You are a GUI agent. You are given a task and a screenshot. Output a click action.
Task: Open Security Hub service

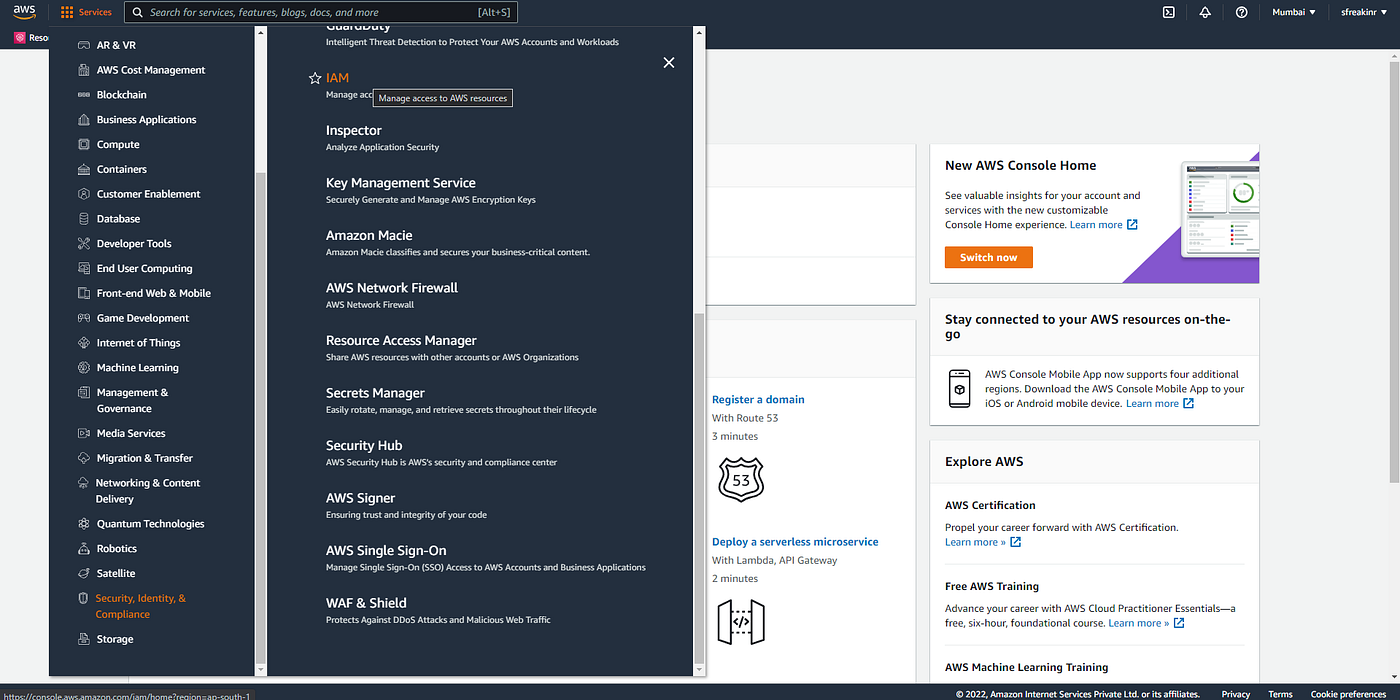[364, 445]
